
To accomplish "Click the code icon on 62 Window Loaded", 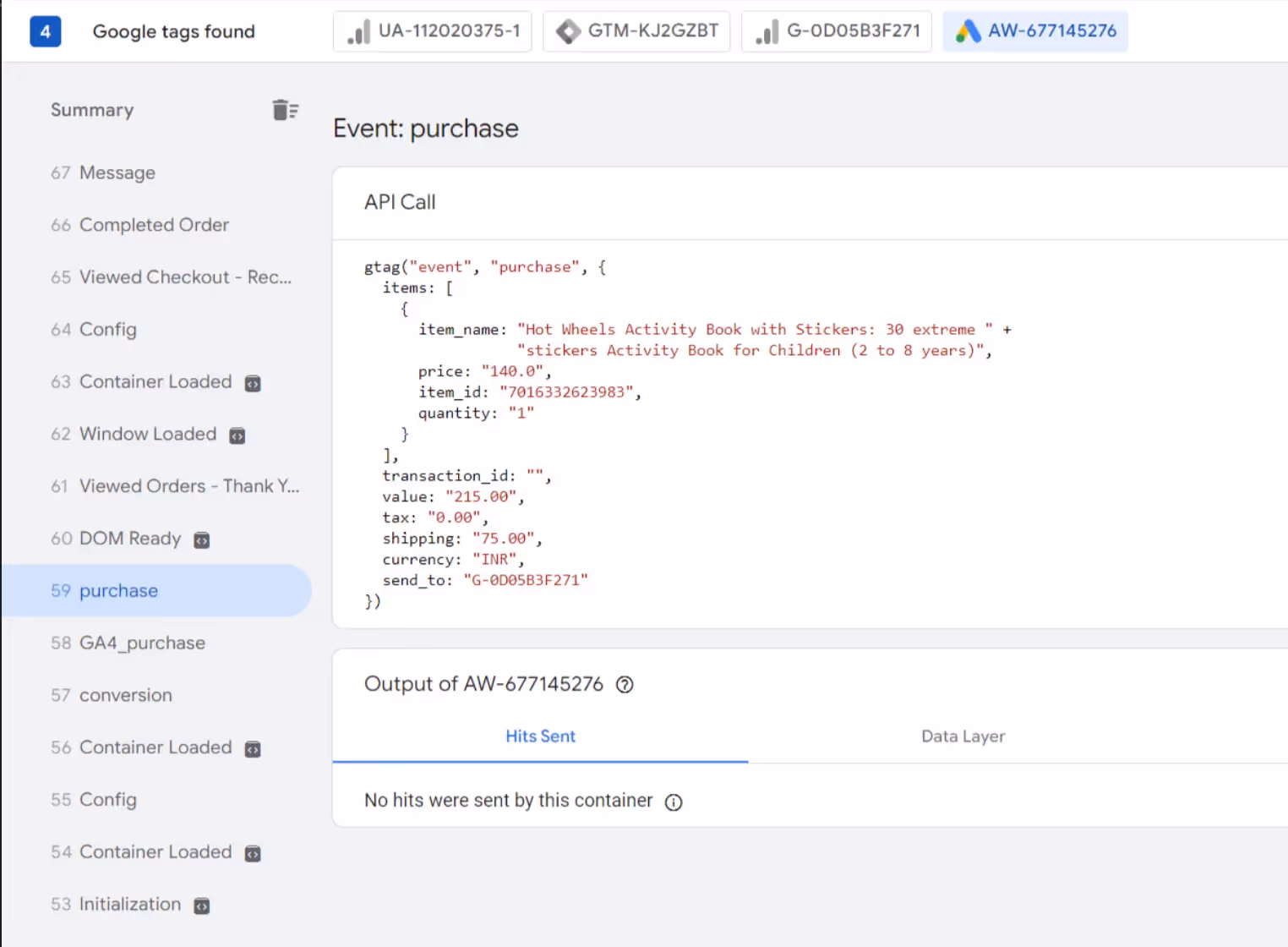I will coord(237,436).
